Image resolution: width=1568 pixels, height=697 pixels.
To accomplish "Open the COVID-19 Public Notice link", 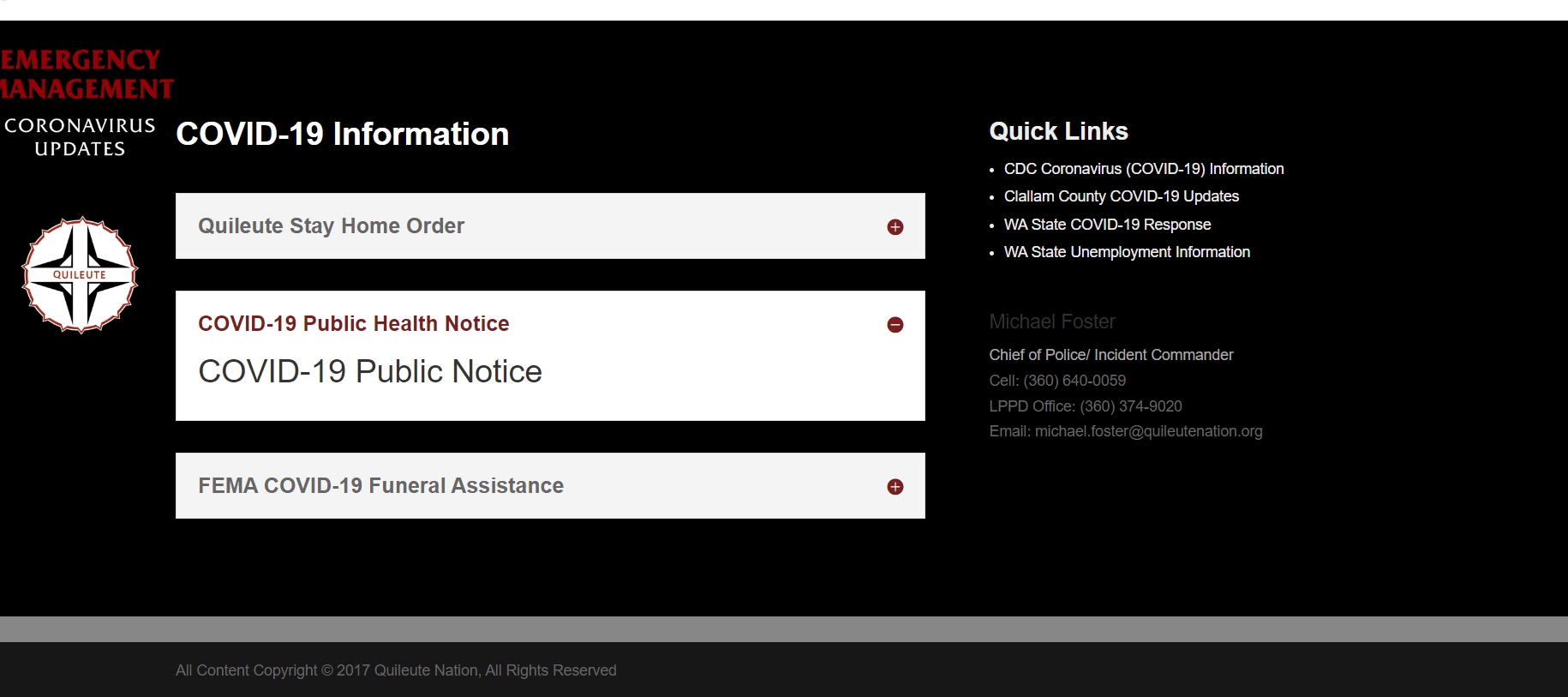I will [369, 372].
